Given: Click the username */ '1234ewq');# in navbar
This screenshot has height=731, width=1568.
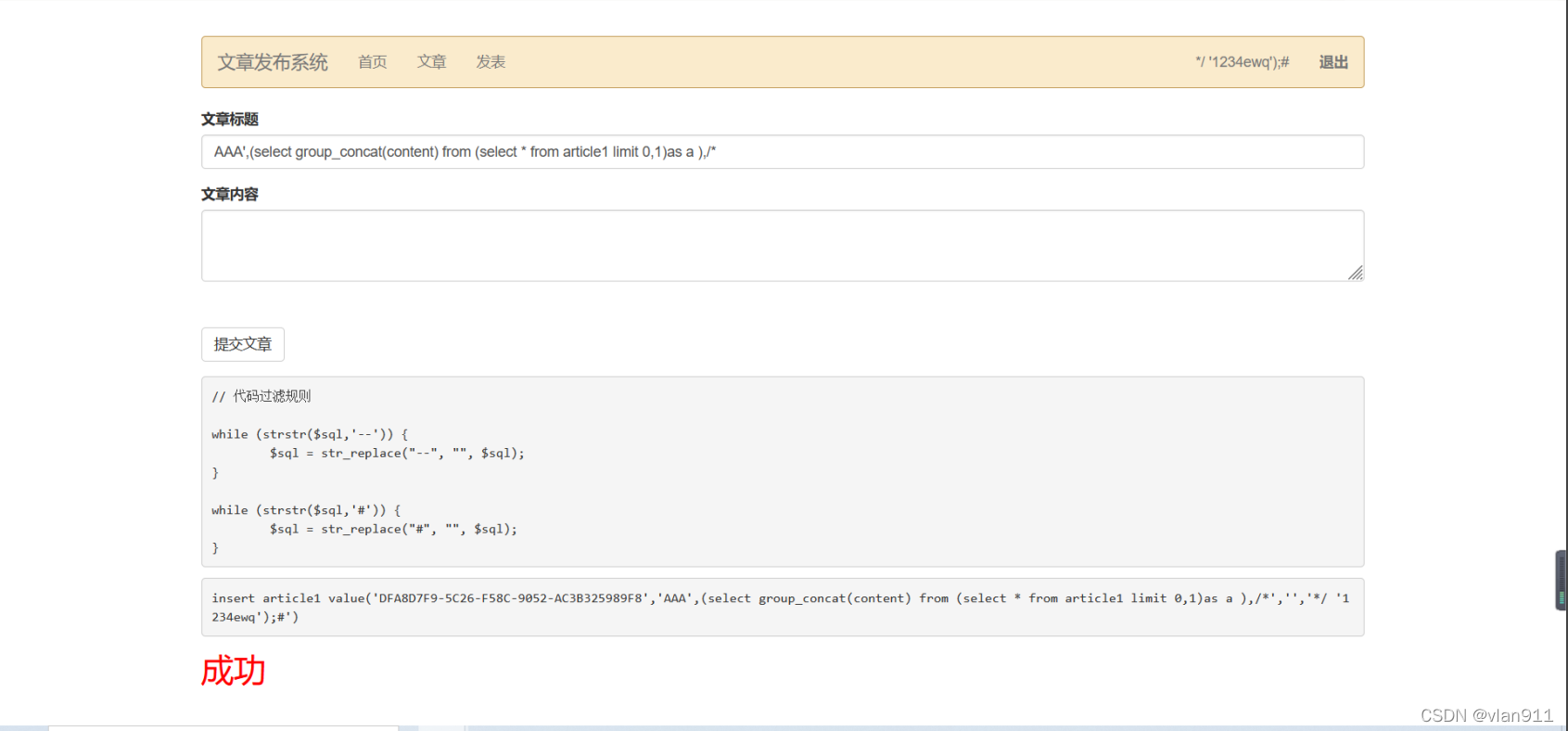Looking at the screenshot, I should pos(1242,62).
